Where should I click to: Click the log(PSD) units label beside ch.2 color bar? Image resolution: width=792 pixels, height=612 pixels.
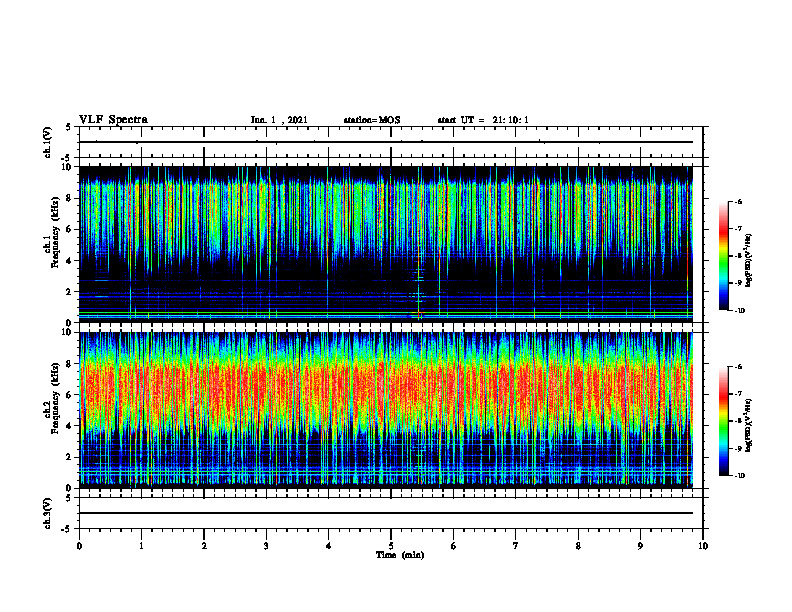[x=749, y=425]
